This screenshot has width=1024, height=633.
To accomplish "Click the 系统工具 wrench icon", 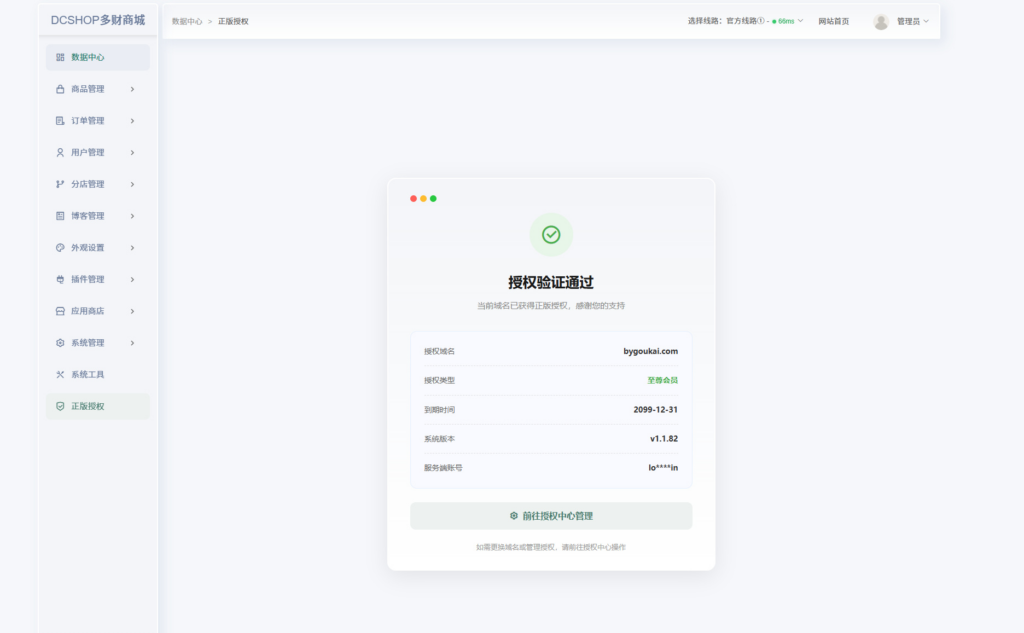I will (x=60, y=374).
